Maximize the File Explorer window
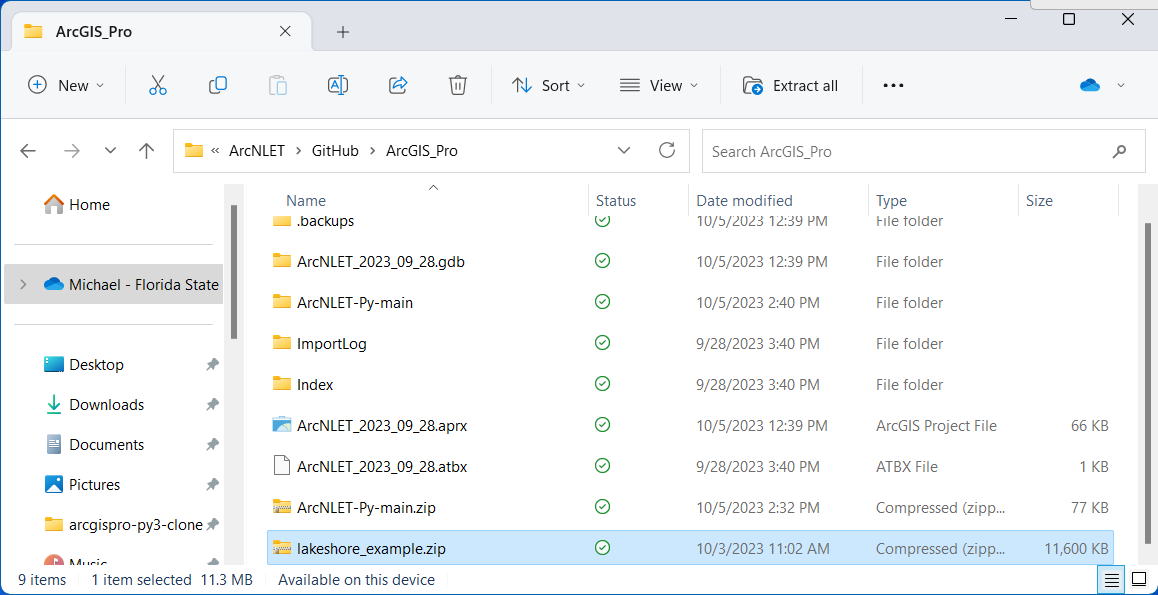The image size is (1158, 595). click(1069, 19)
